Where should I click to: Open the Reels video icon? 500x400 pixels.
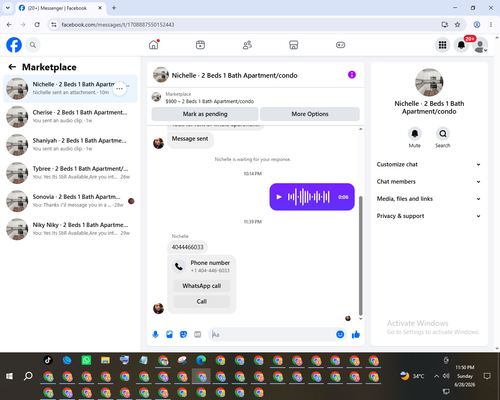pos(200,45)
